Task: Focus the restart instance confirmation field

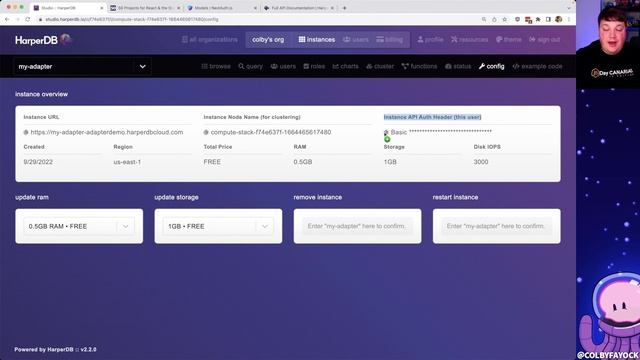Action: [x=497, y=226]
